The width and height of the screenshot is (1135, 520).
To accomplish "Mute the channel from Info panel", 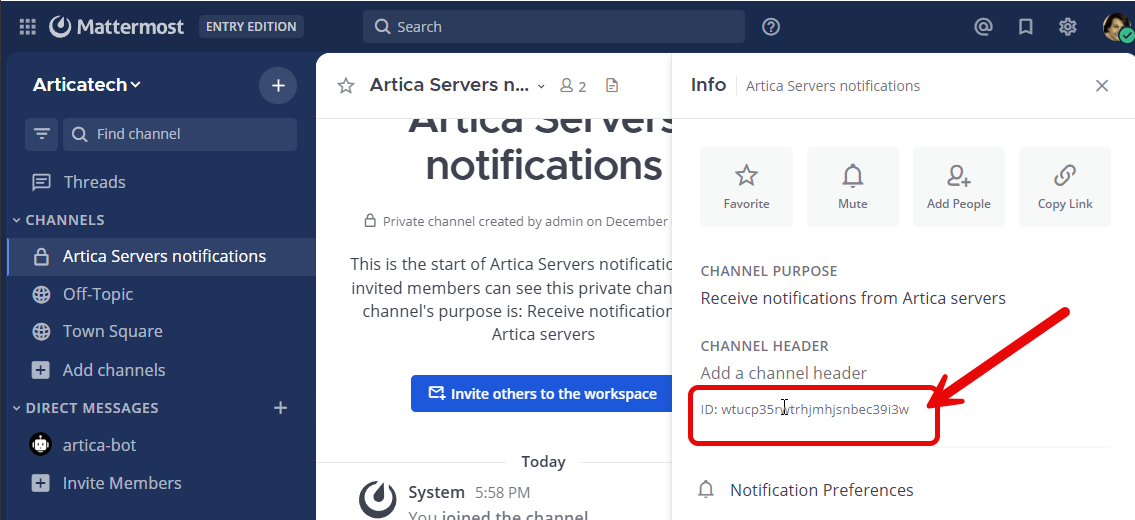I will point(852,187).
